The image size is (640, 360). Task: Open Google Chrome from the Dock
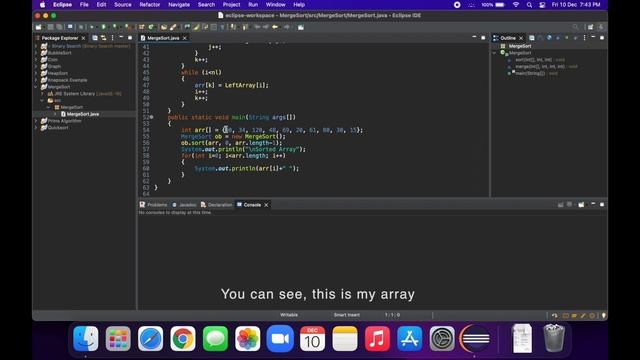(183, 338)
